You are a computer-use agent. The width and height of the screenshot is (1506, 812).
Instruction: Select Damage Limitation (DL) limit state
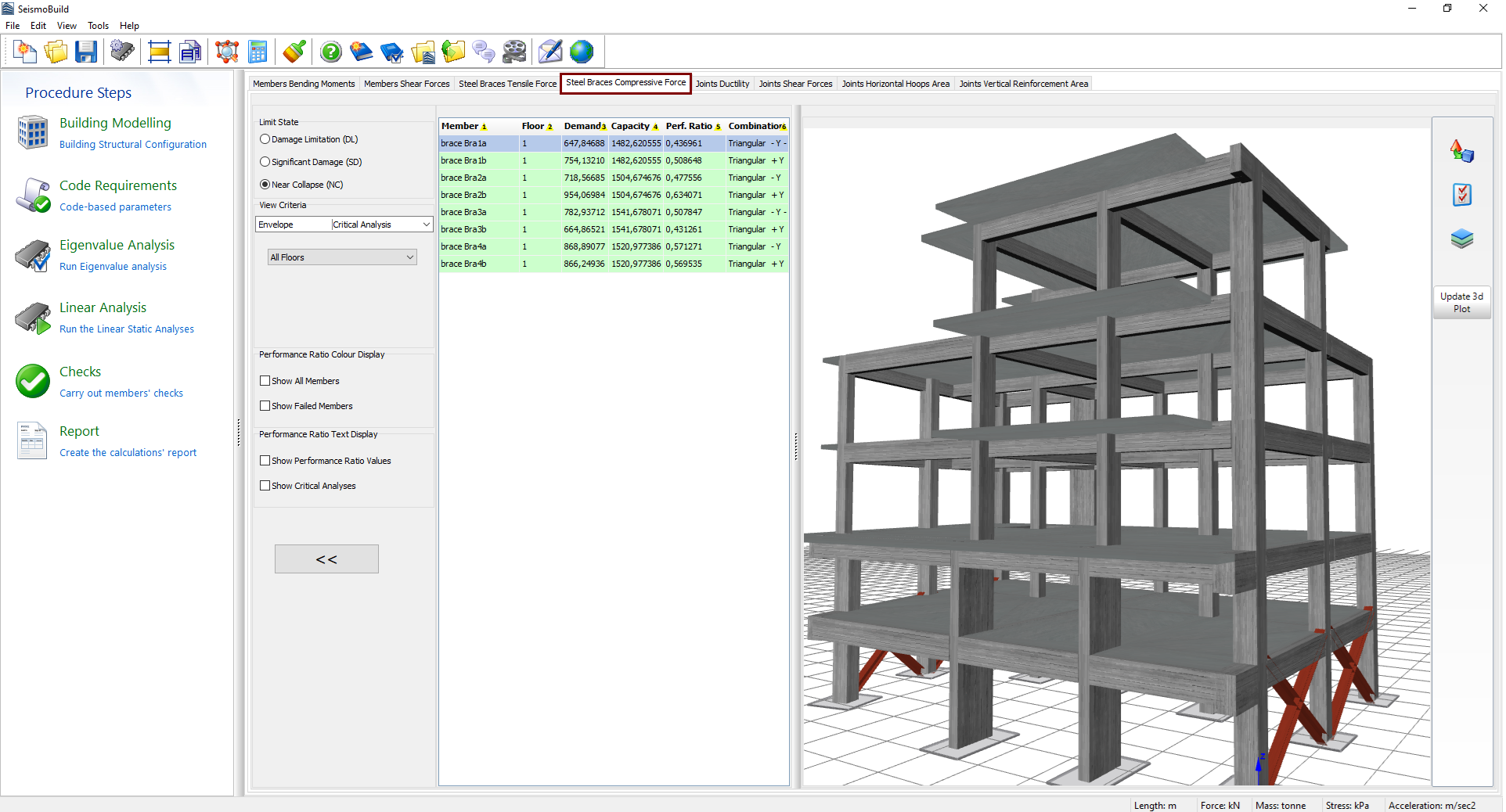pyautogui.click(x=265, y=139)
